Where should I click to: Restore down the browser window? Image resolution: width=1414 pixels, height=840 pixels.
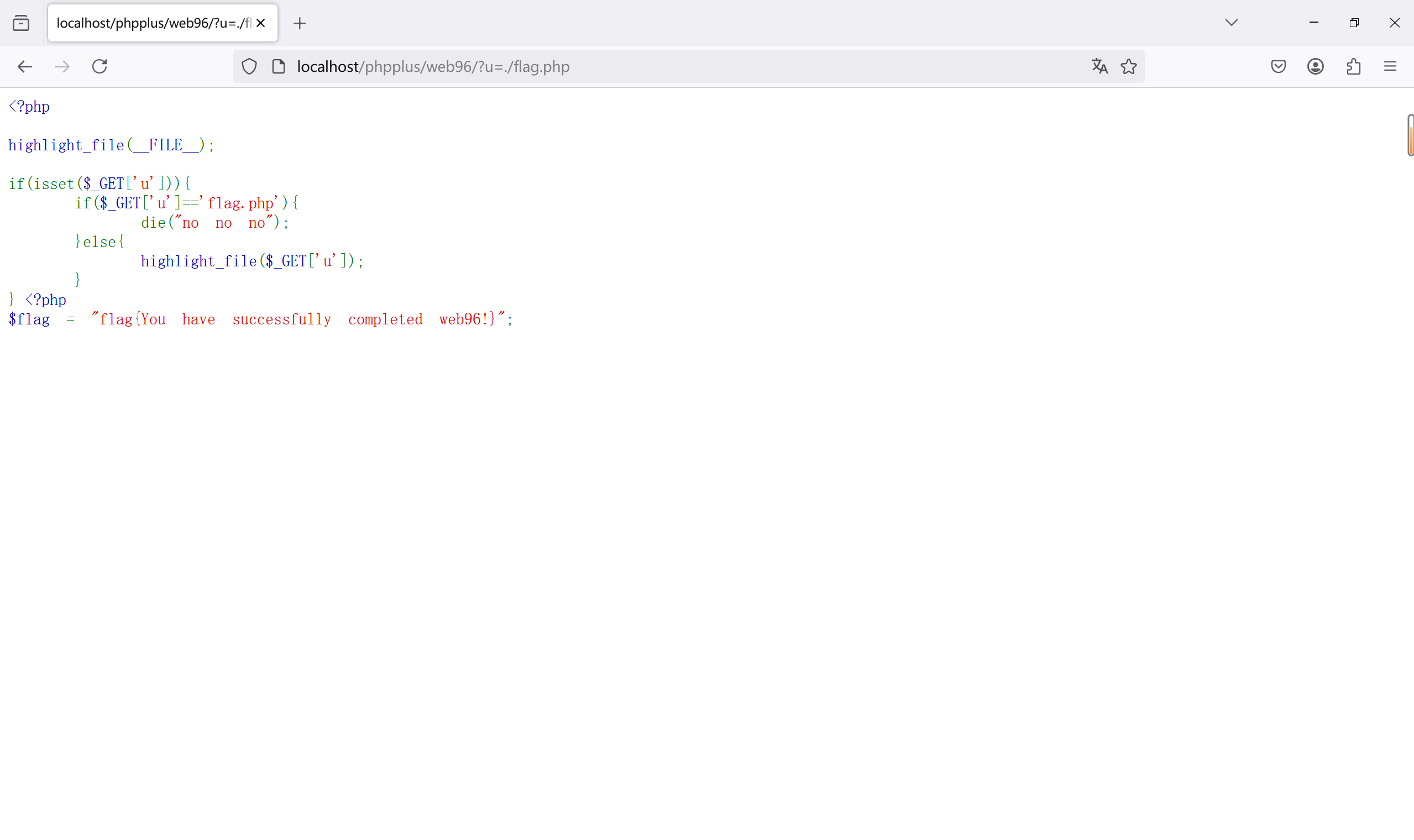1354,23
